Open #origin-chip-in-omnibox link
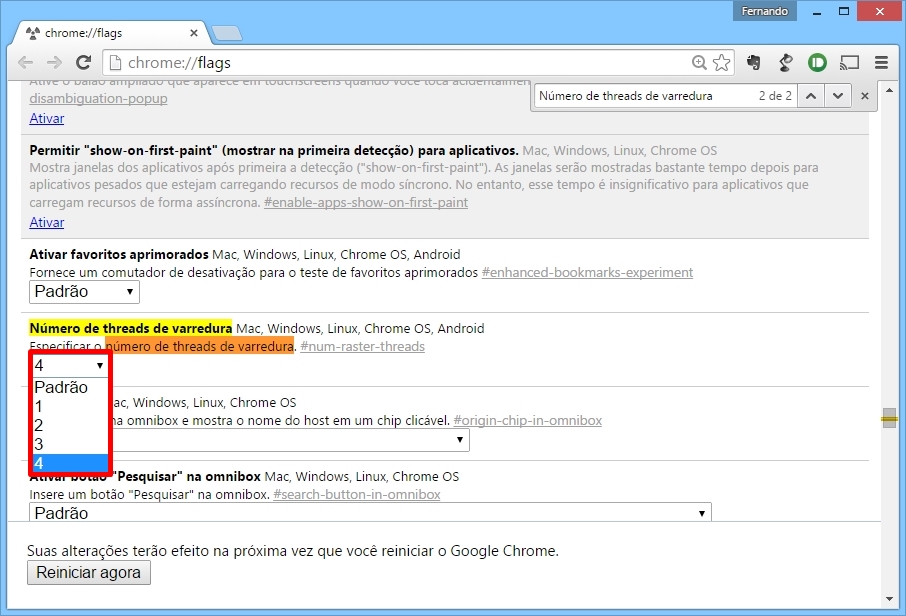The width and height of the screenshot is (906, 616). click(x=528, y=420)
